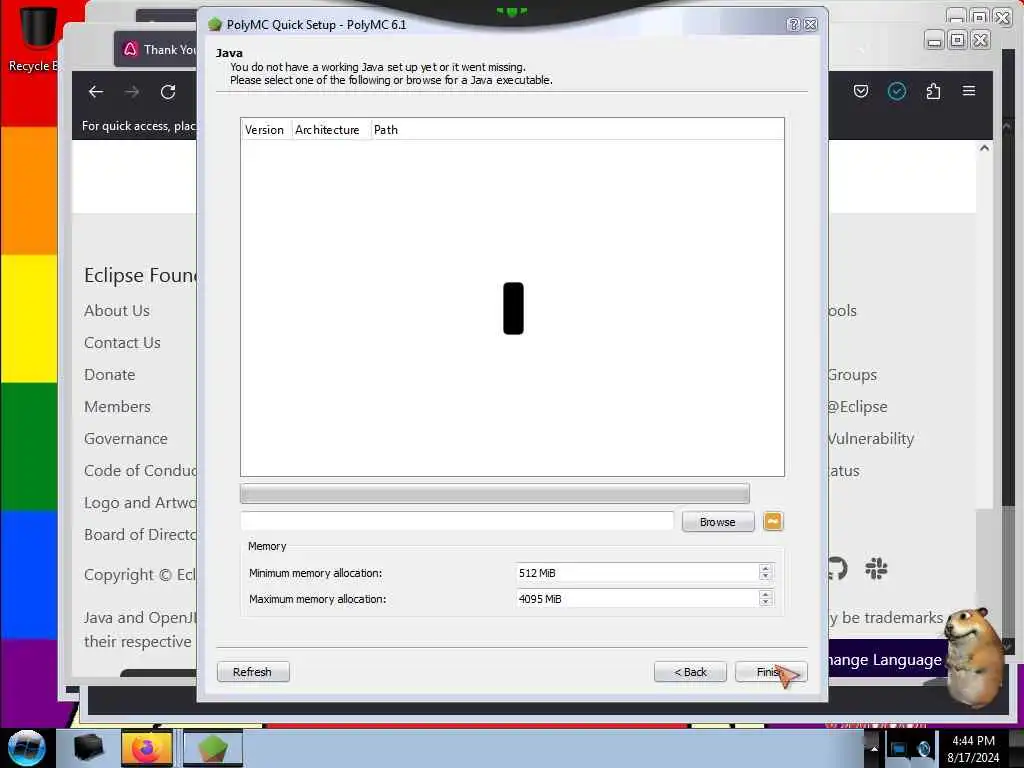The image size is (1024, 768).
Task: Click the Slack icon in page footer
Action: point(876,569)
